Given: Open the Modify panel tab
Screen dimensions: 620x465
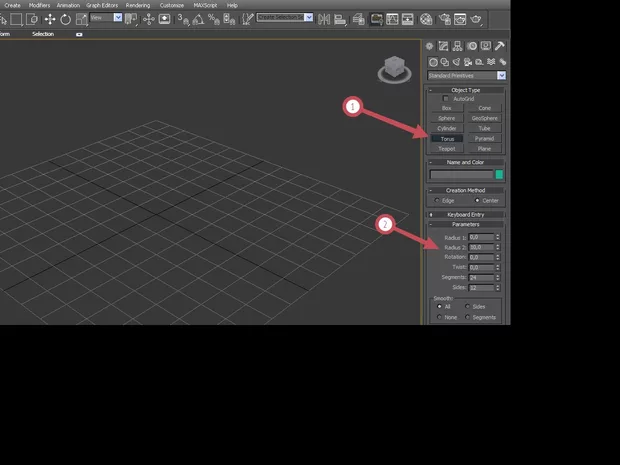Looking at the screenshot, I should [x=443, y=46].
